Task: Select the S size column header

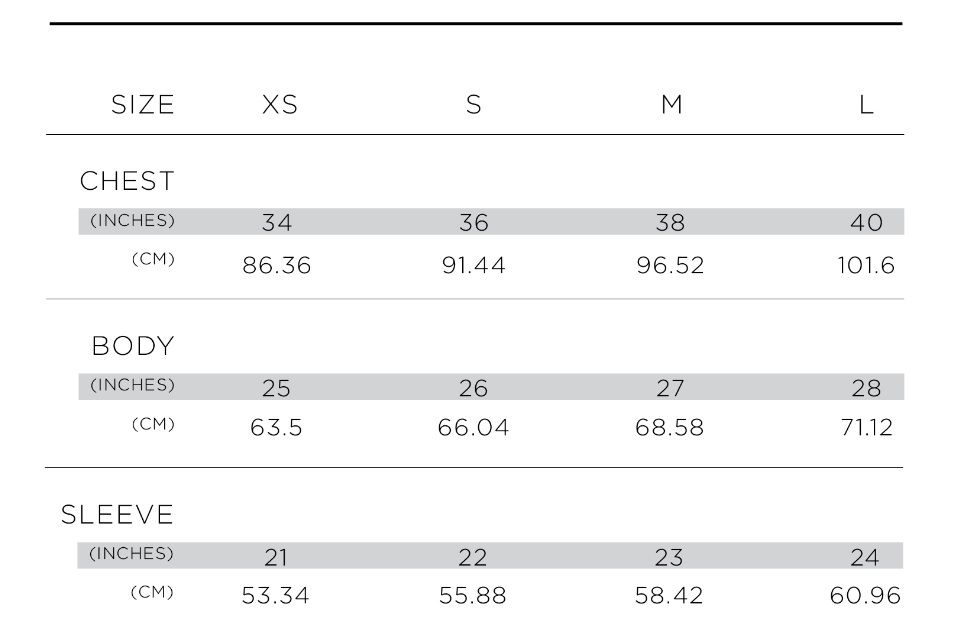Action: point(474,105)
